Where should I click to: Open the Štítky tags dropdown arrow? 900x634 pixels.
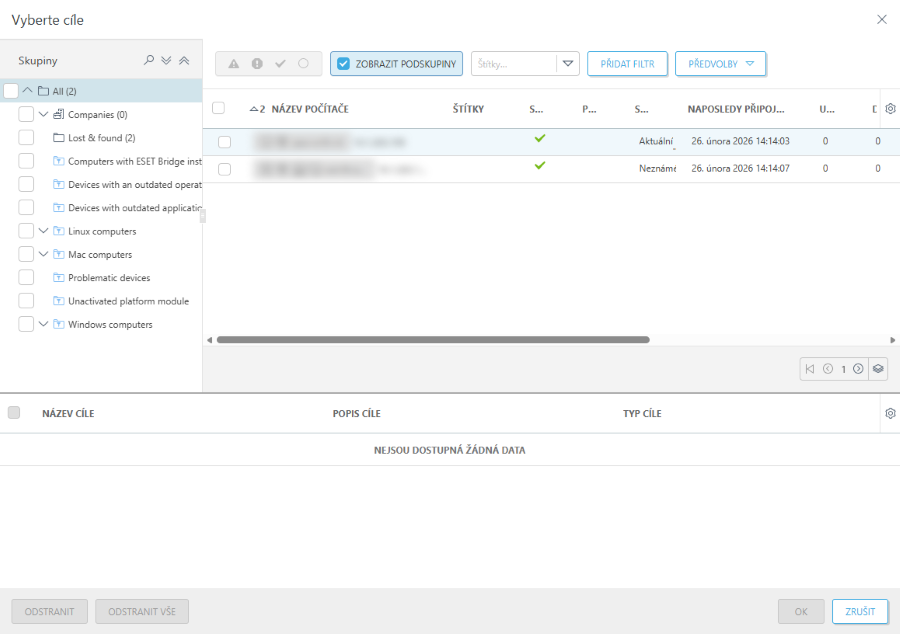[x=568, y=64]
